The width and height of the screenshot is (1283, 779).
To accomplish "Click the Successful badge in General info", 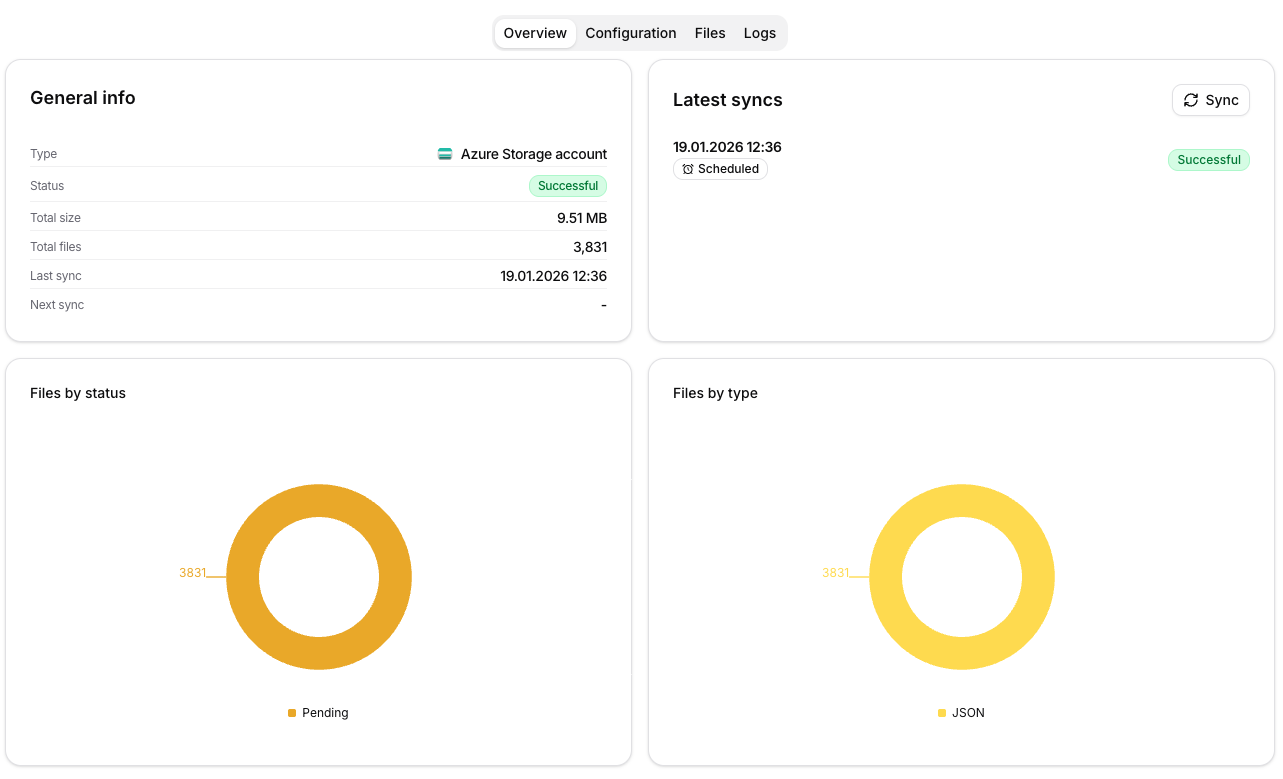I will pyautogui.click(x=568, y=186).
